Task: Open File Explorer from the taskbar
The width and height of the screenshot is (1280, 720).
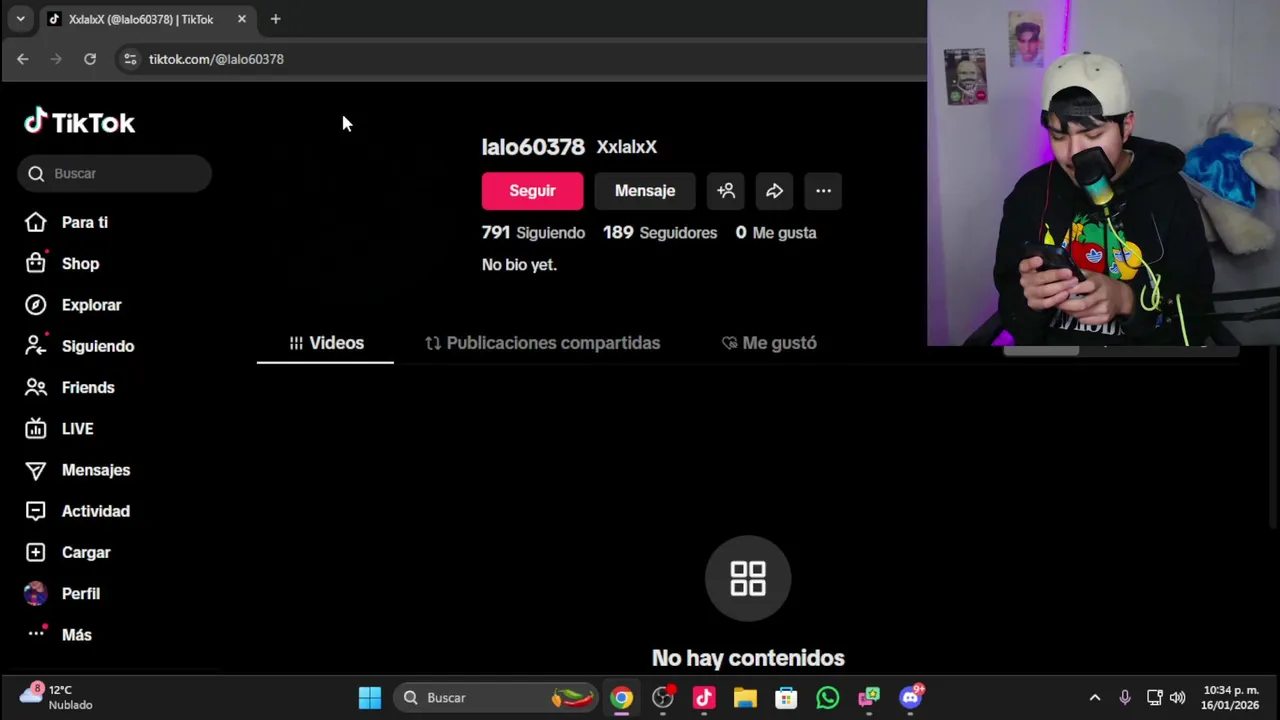Action: coord(745,698)
